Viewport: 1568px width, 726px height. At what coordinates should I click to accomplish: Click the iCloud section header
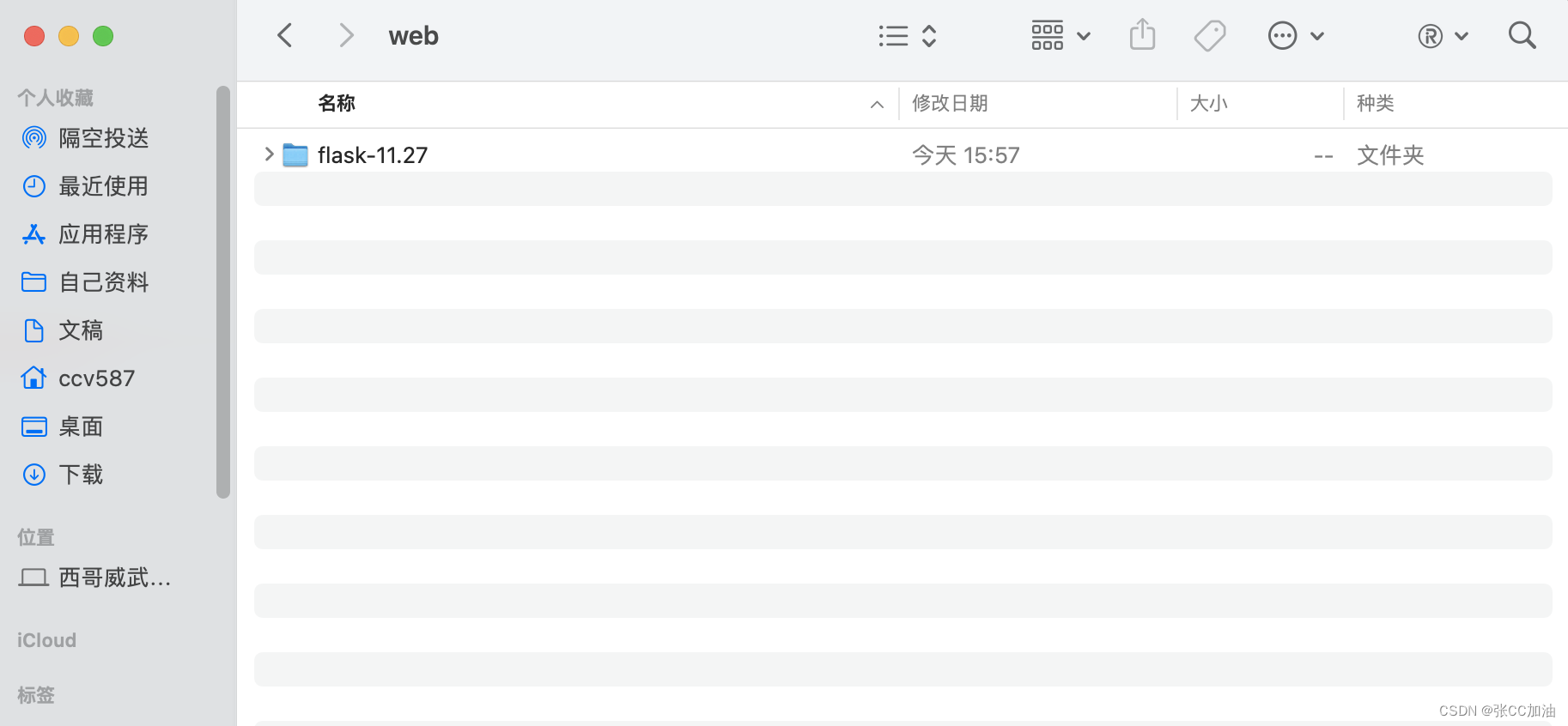(x=47, y=640)
